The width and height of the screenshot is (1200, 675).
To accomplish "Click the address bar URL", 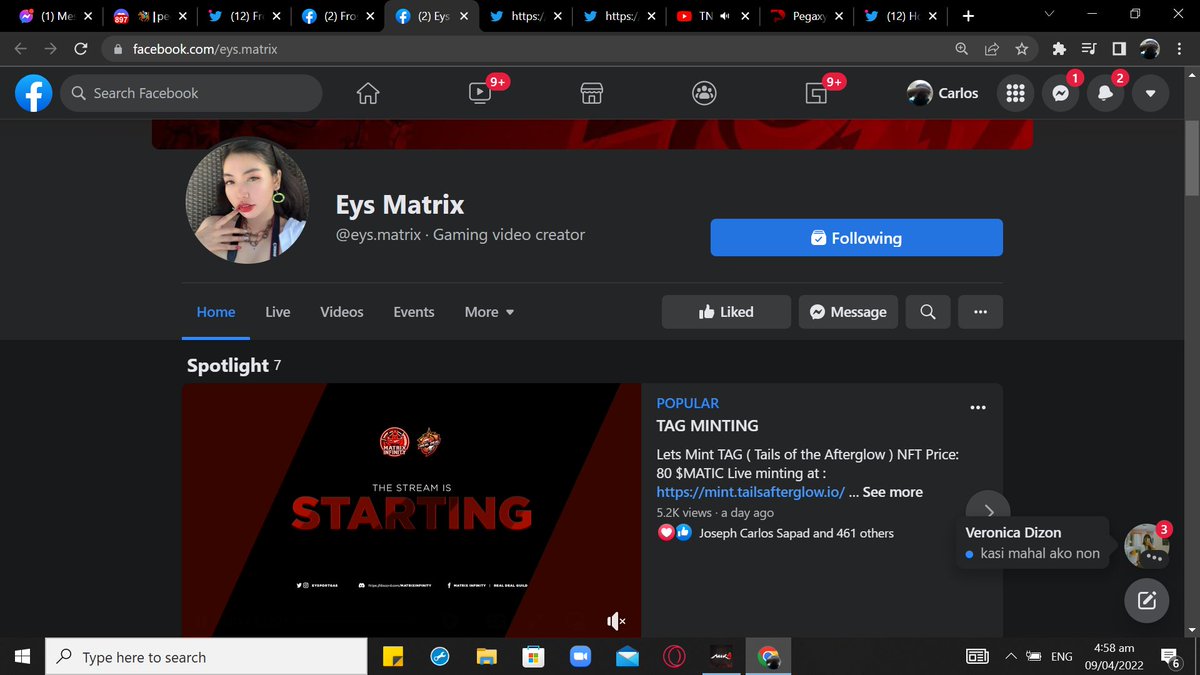I will pyautogui.click(x=205, y=48).
